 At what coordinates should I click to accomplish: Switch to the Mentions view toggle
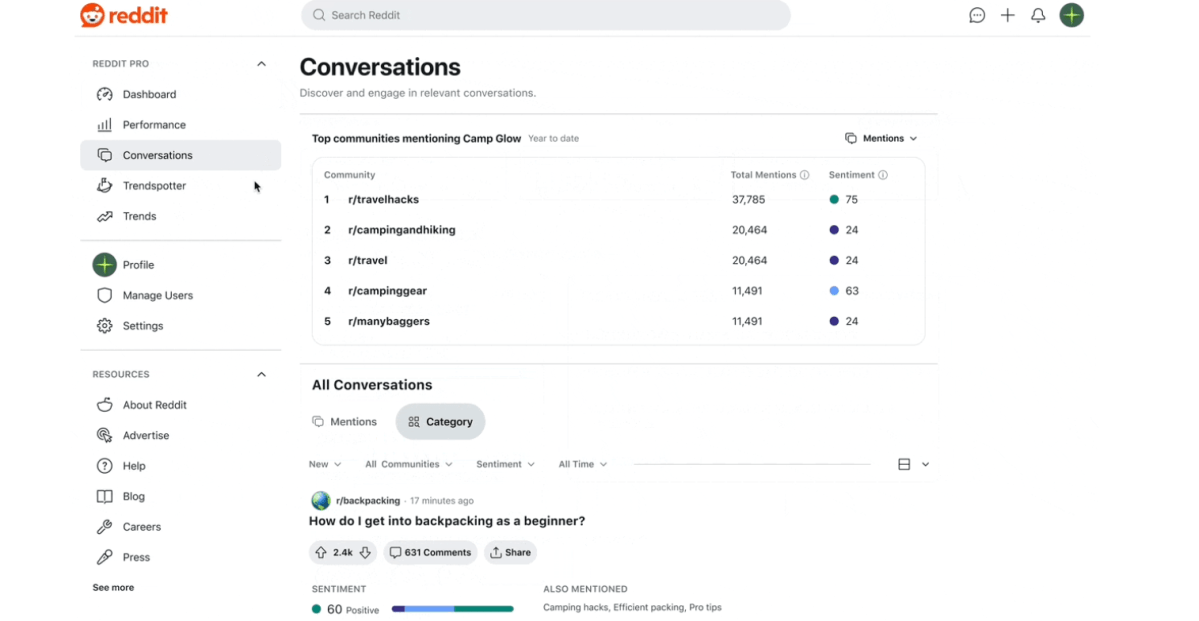345,422
